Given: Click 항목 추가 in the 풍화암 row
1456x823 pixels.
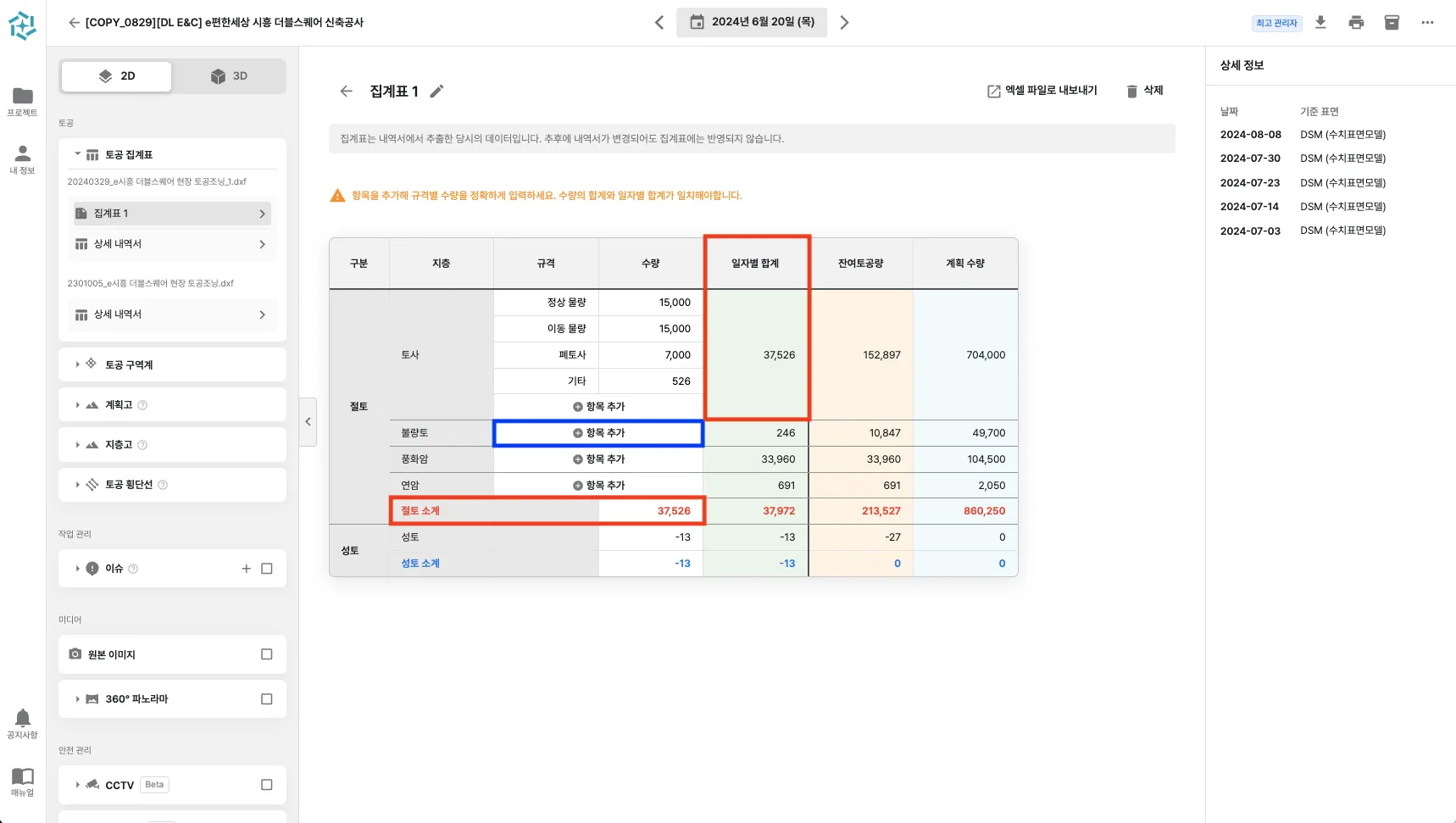Looking at the screenshot, I should pos(598,459).
